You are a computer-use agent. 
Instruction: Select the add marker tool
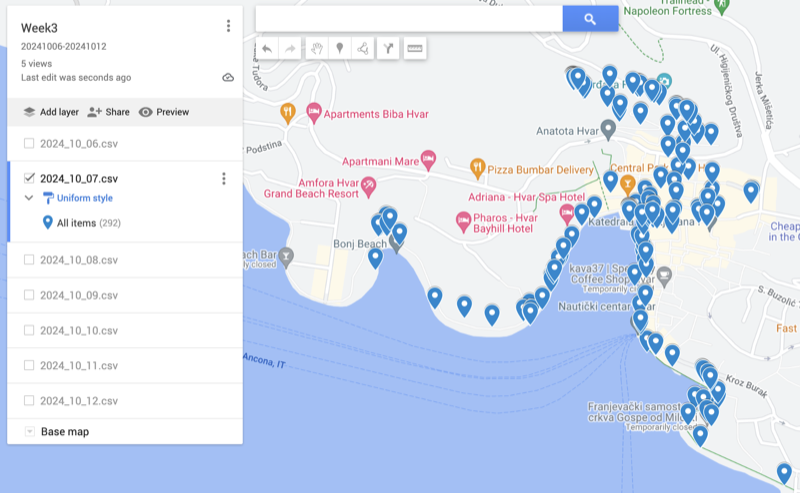(340, 48)
